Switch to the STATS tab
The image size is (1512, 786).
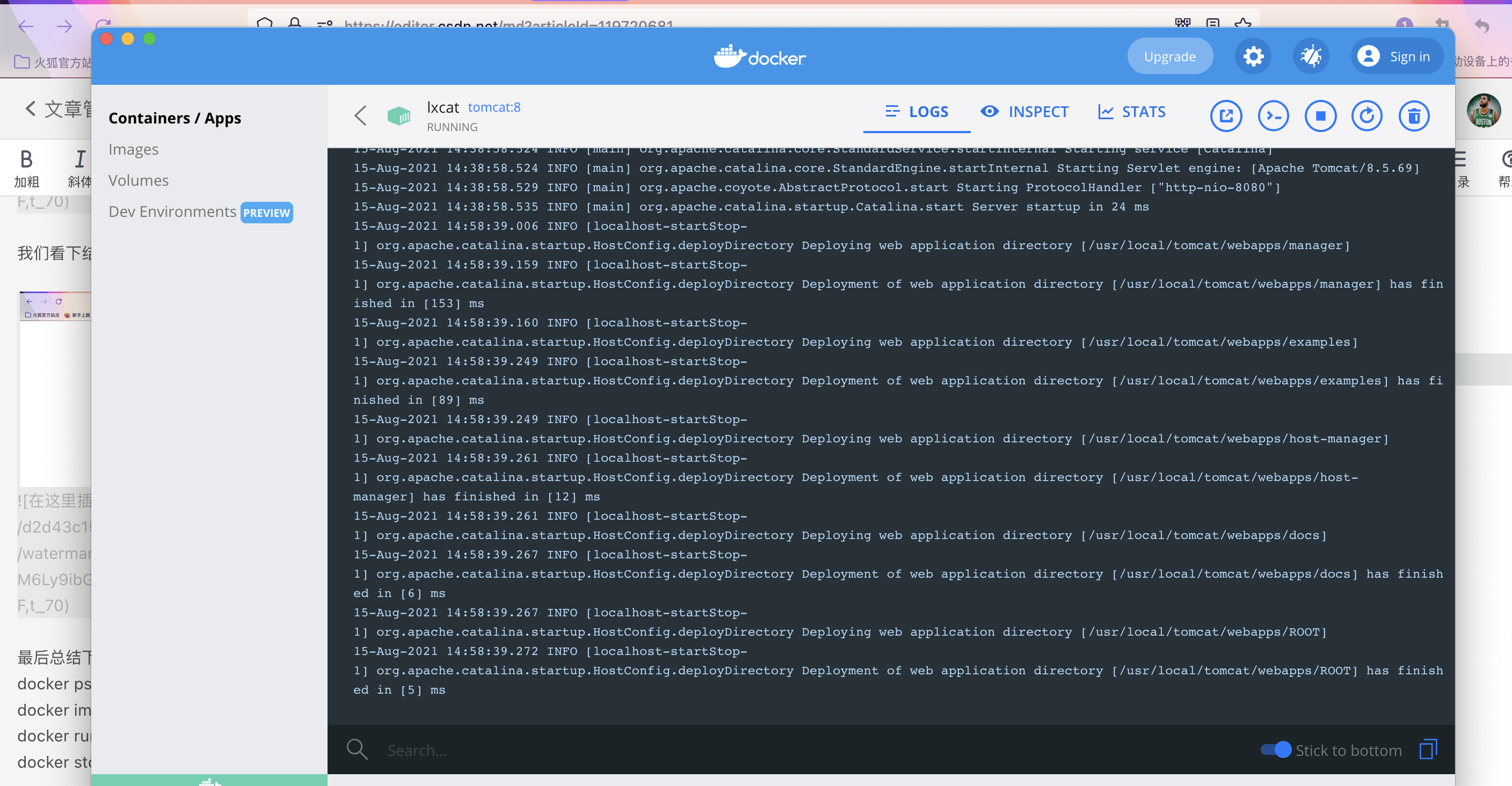1132,112
